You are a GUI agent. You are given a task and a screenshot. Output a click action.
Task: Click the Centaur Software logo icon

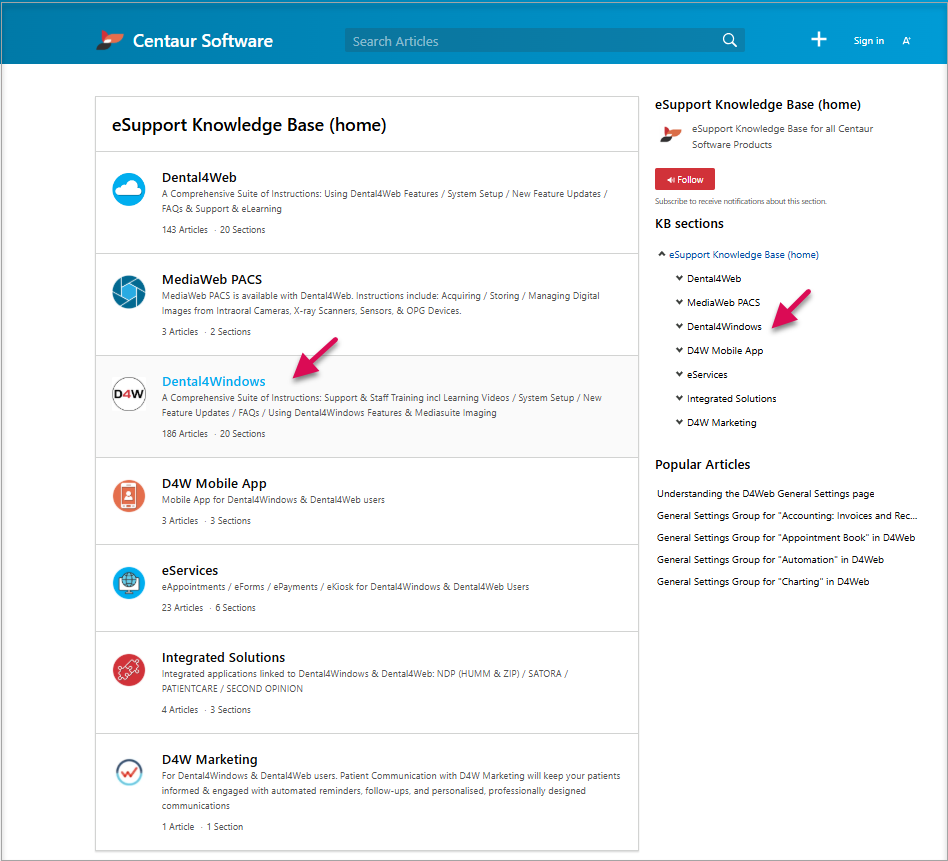[x=109, y=41]
